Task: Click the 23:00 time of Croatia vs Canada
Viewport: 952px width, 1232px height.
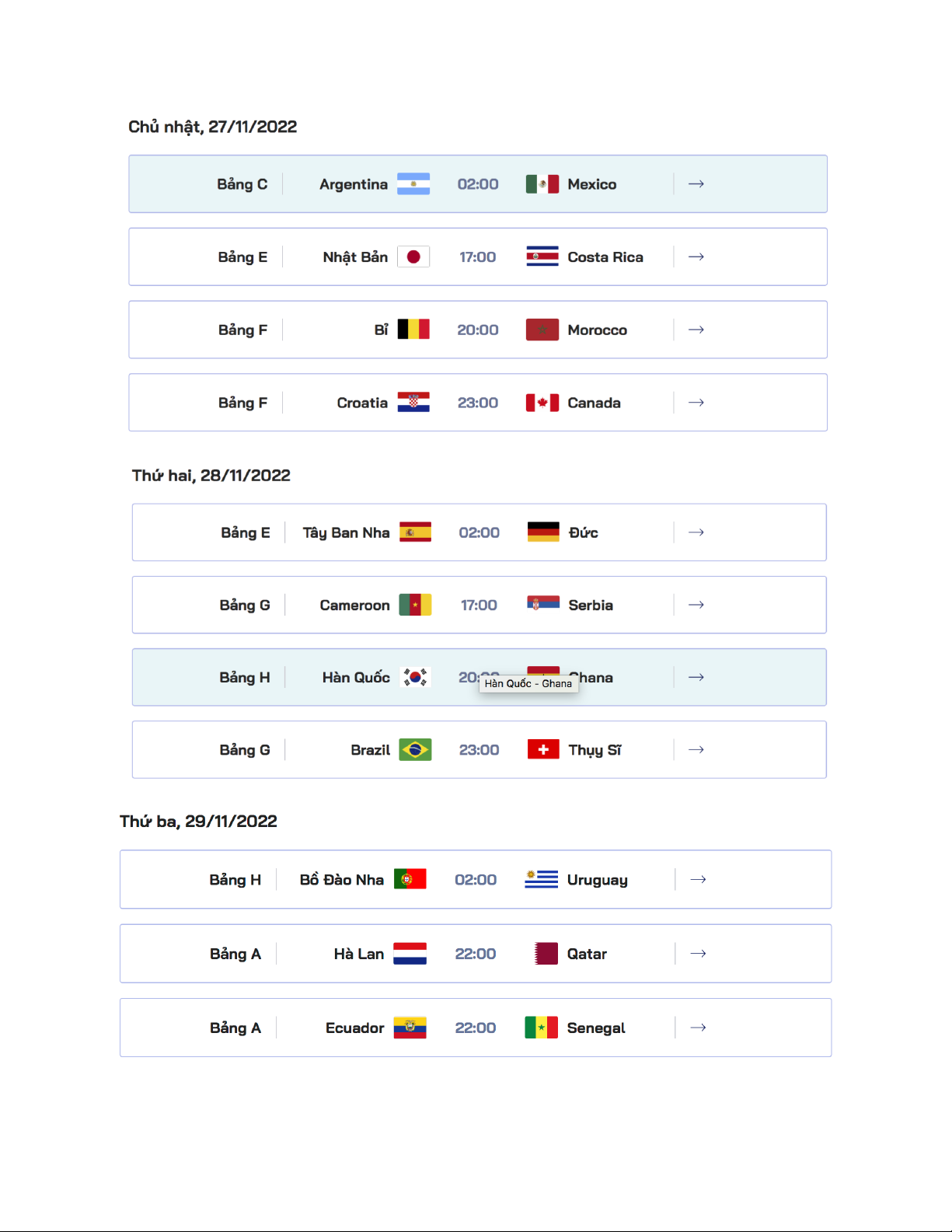Action: pyautogui.click(x=478, y=403)
